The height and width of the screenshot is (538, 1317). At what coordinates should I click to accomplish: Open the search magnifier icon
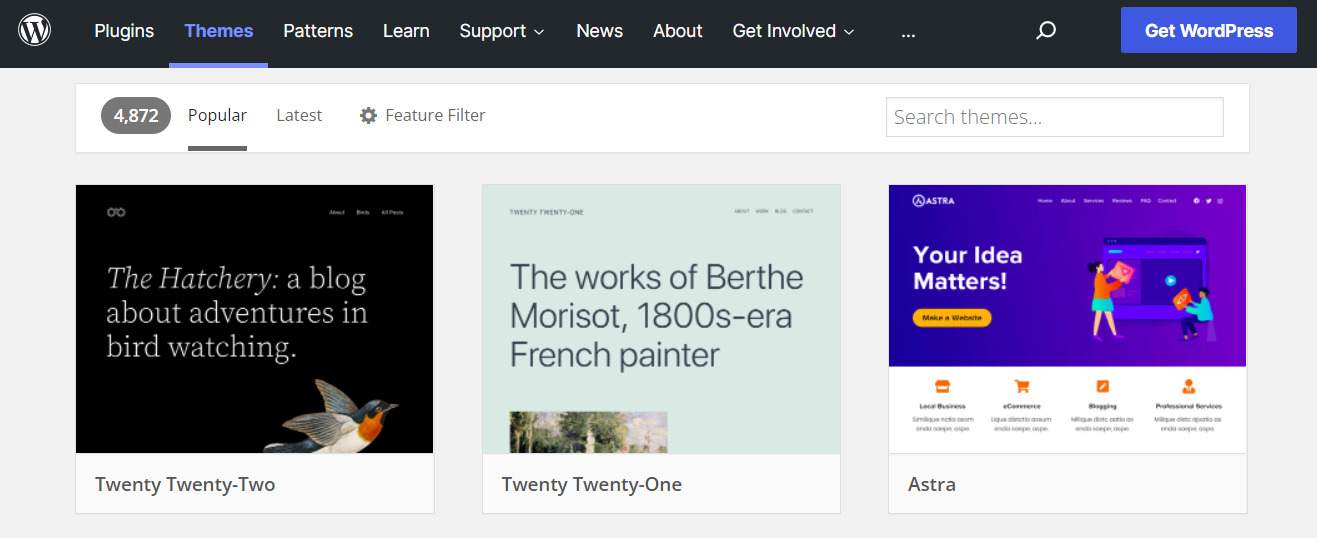(x=1046, y=31)
